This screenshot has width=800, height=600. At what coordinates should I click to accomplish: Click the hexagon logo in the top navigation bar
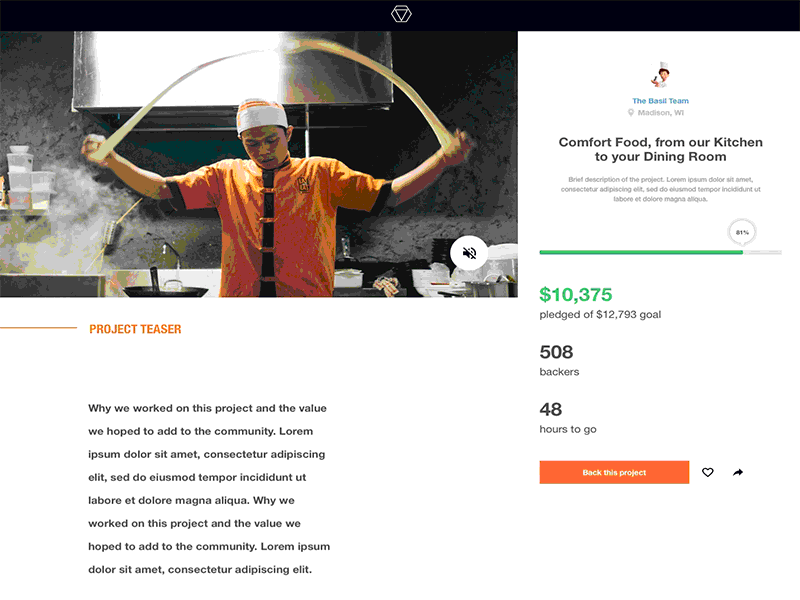click(x=400, y=15)
